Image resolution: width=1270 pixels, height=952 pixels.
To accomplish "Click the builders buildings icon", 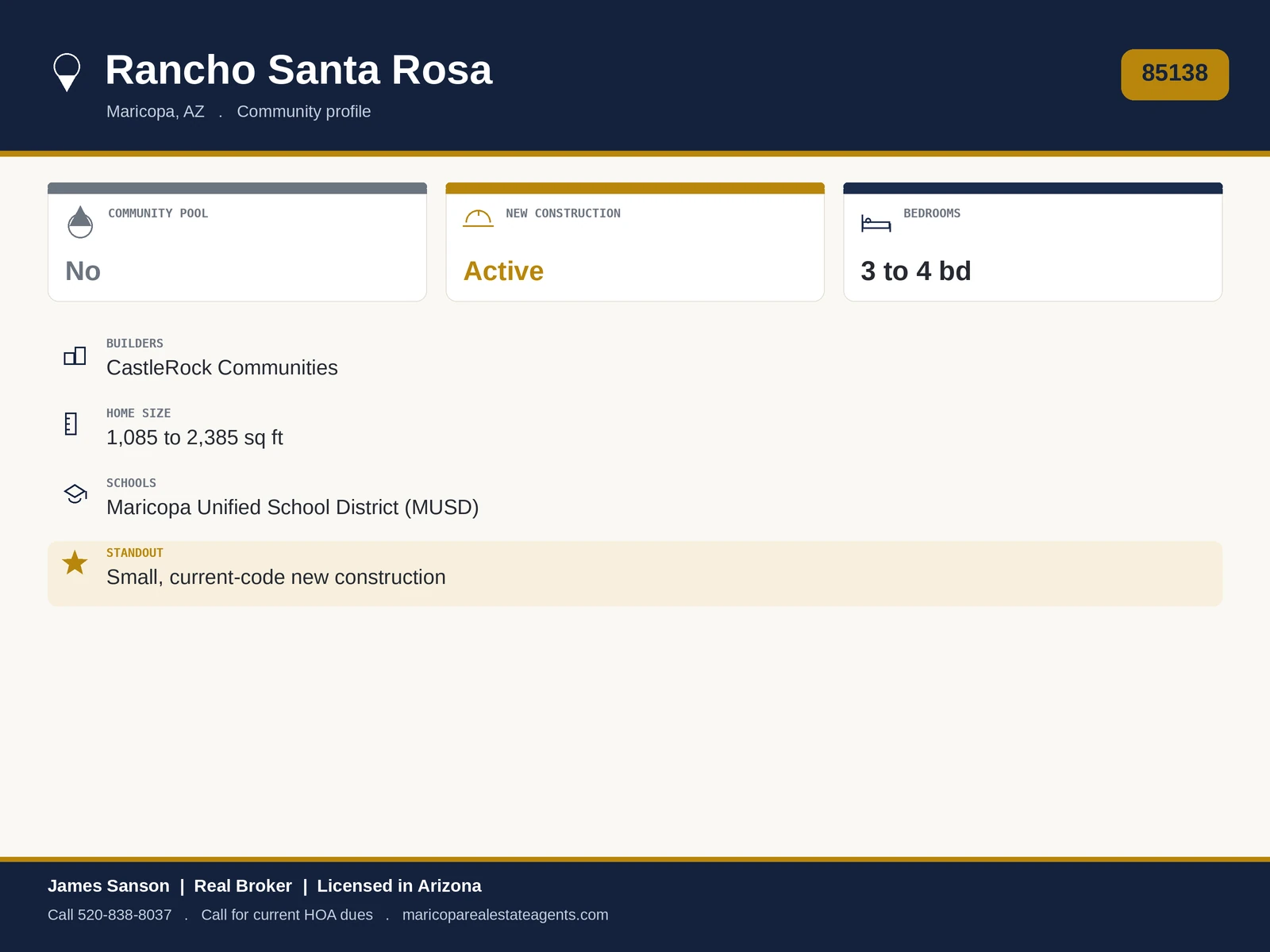I will point(75,356).
